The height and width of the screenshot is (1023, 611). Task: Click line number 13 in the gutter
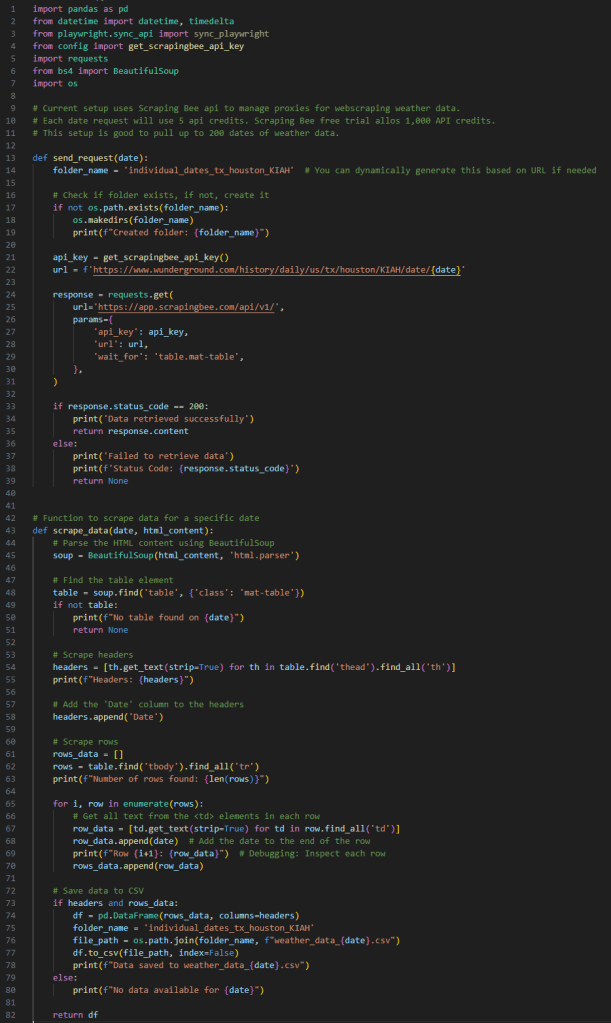click(8, 158)
